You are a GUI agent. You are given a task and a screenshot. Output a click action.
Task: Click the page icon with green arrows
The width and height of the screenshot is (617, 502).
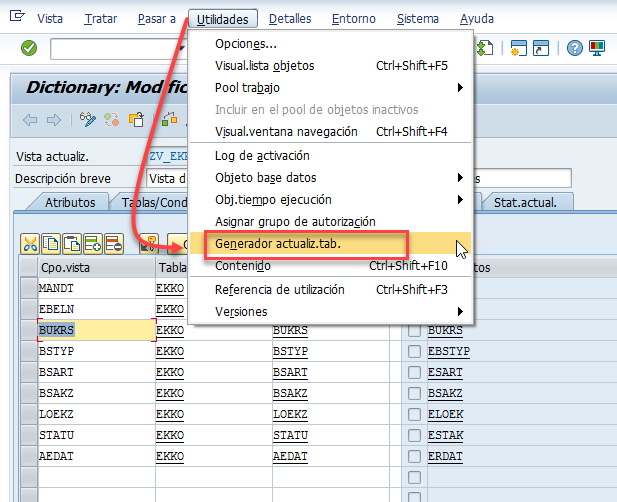pos(484,48)
